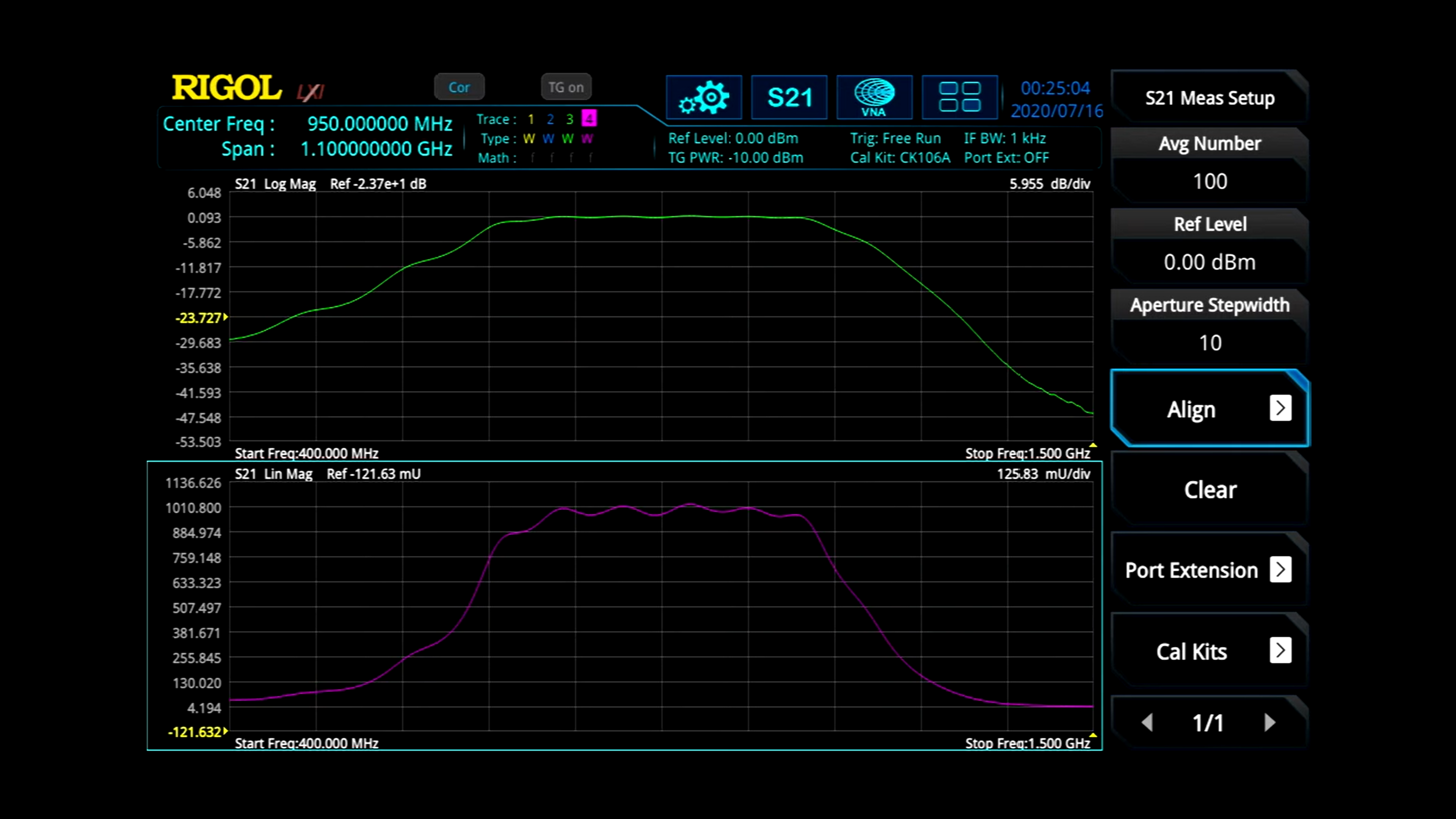Click the RIGOL logo
The image size is (1456, 819).
click(x=226, y=88)
